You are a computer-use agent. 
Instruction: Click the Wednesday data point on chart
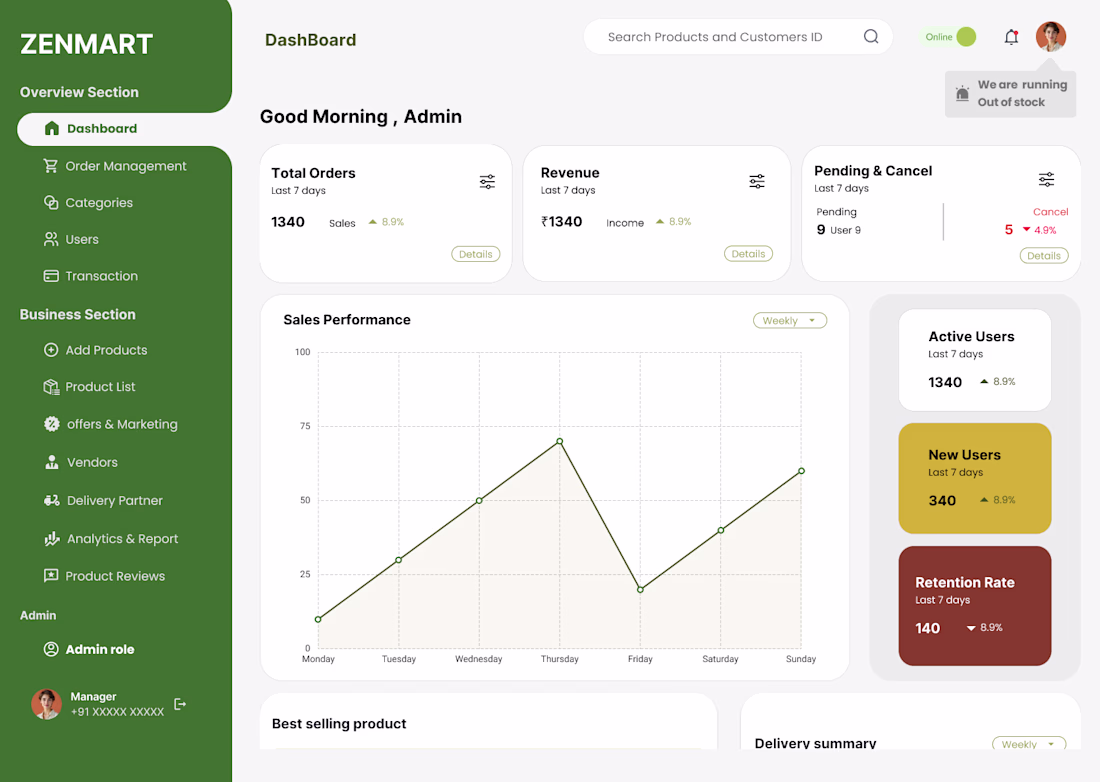coord(479,501)
